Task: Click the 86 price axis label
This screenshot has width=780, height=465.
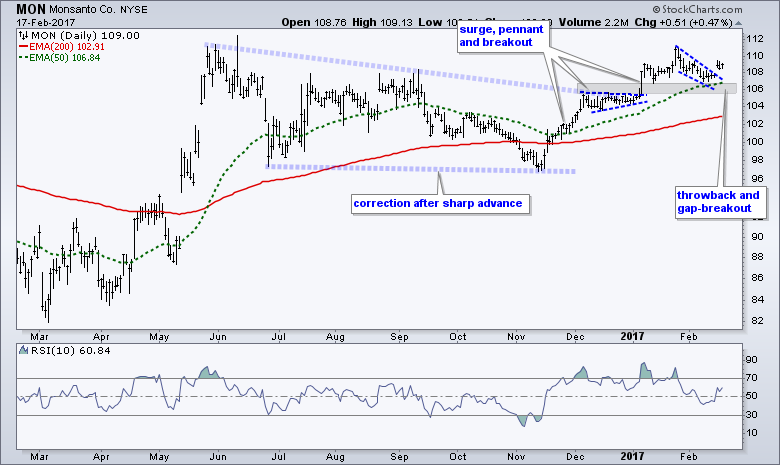Action: tap(757, 278)
